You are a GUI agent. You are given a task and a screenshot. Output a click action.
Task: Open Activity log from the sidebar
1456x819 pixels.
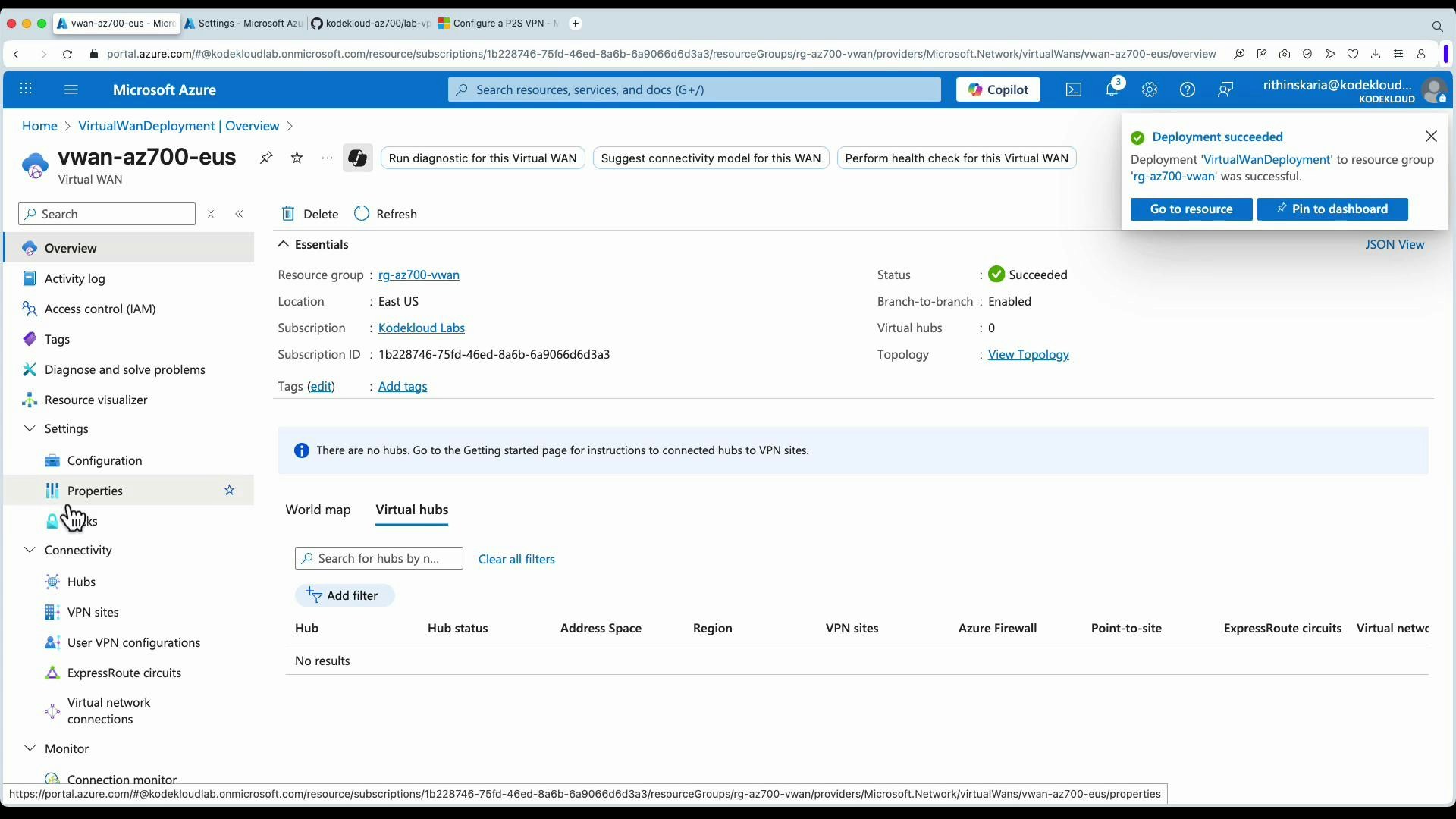click(x=74, y=278)
